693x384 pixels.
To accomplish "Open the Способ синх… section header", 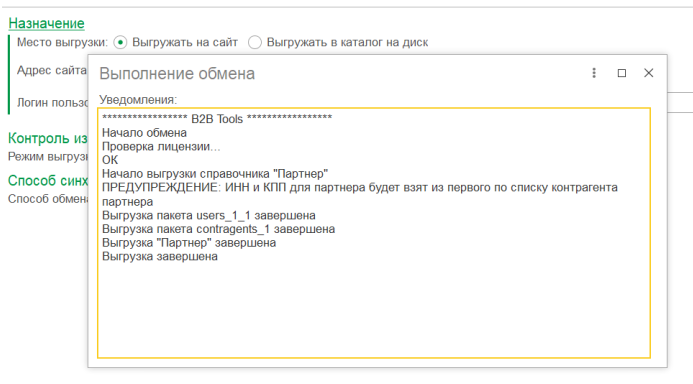I will pos(48,180).
